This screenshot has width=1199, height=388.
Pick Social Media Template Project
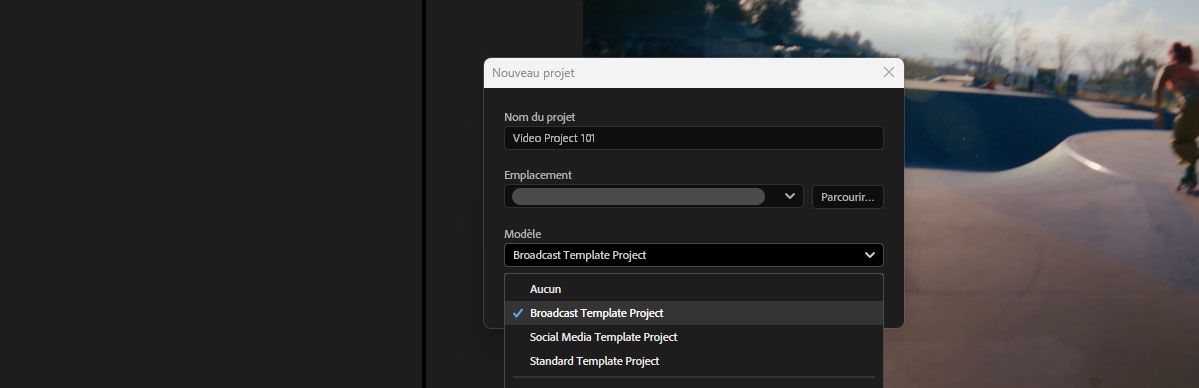(694, 337)
